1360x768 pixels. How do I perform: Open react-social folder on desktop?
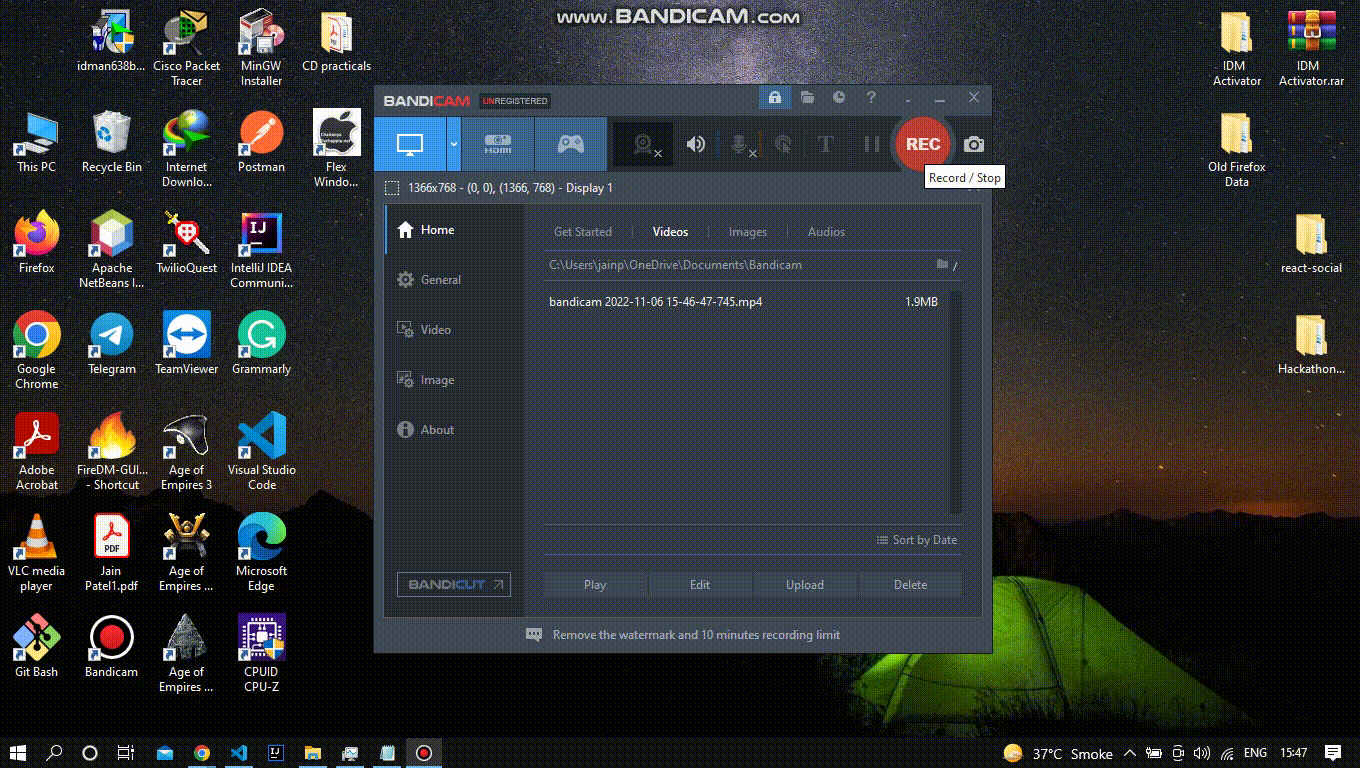[1311, 243]
